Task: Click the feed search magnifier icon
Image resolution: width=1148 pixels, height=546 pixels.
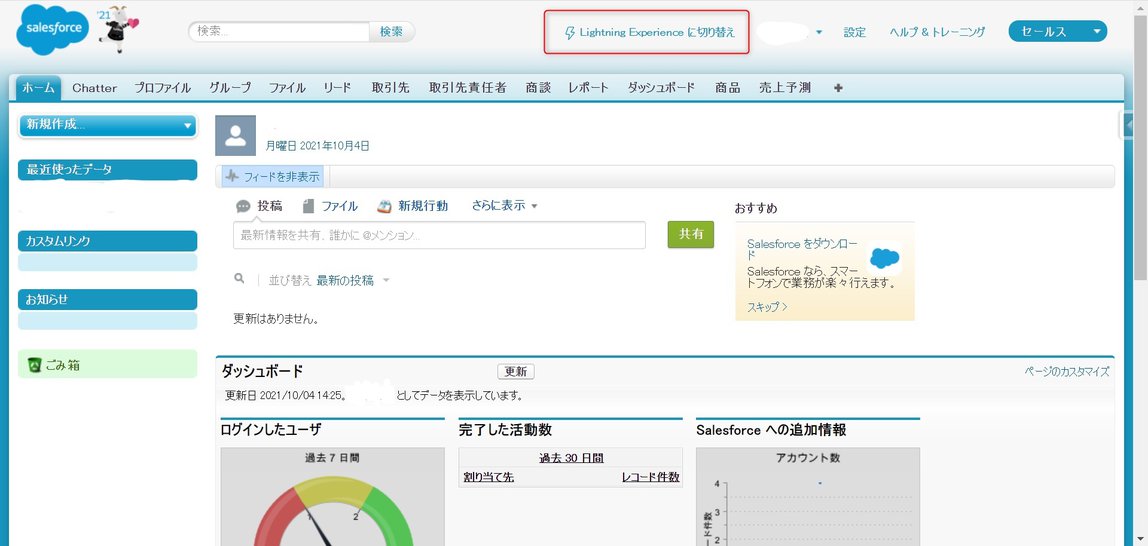Action: tap(239, 279)
